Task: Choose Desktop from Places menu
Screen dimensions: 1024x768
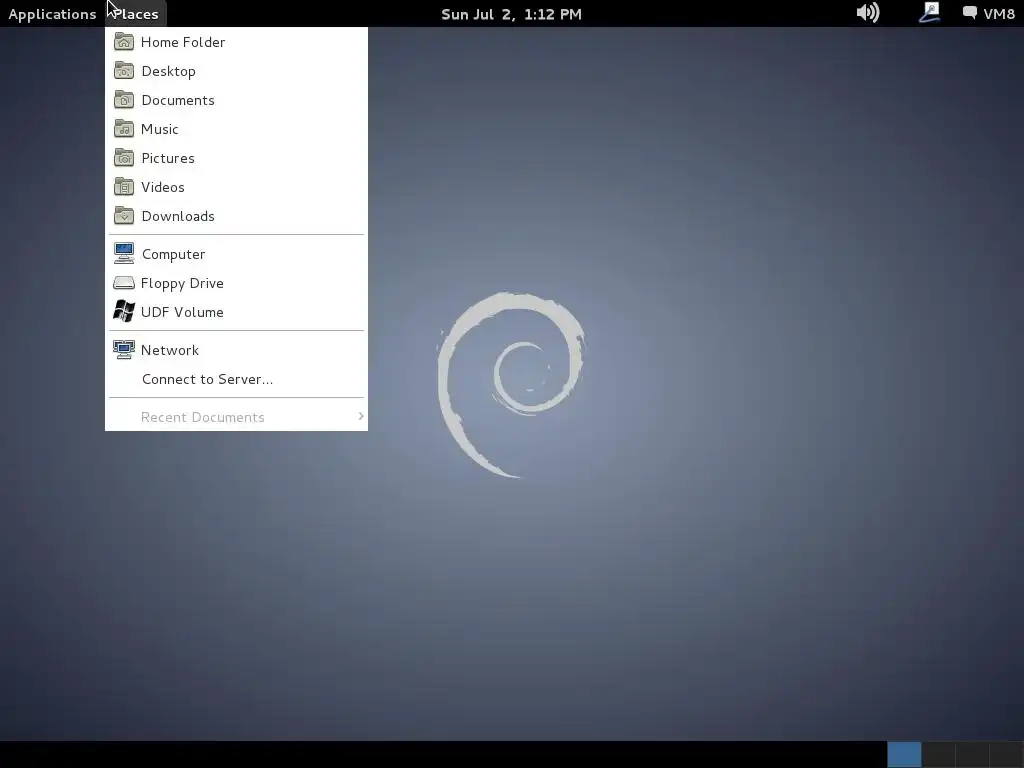Action: [168, 71]
